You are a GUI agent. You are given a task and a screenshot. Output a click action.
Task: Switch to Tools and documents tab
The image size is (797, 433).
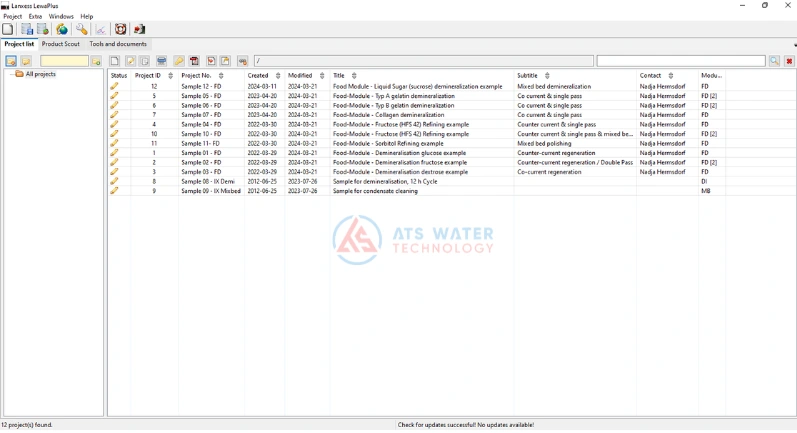coord(118,44)
